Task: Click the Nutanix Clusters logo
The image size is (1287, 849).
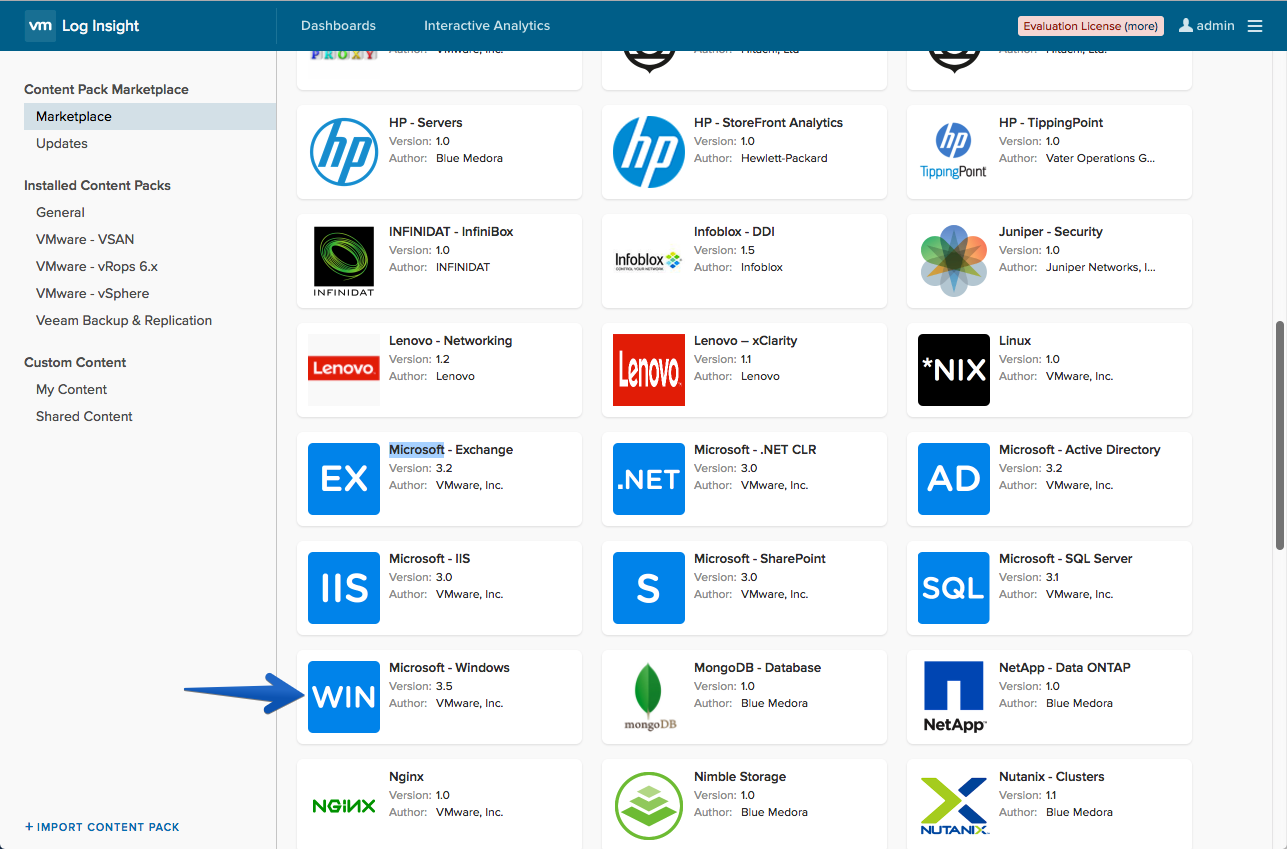Action: coord(954,806)
